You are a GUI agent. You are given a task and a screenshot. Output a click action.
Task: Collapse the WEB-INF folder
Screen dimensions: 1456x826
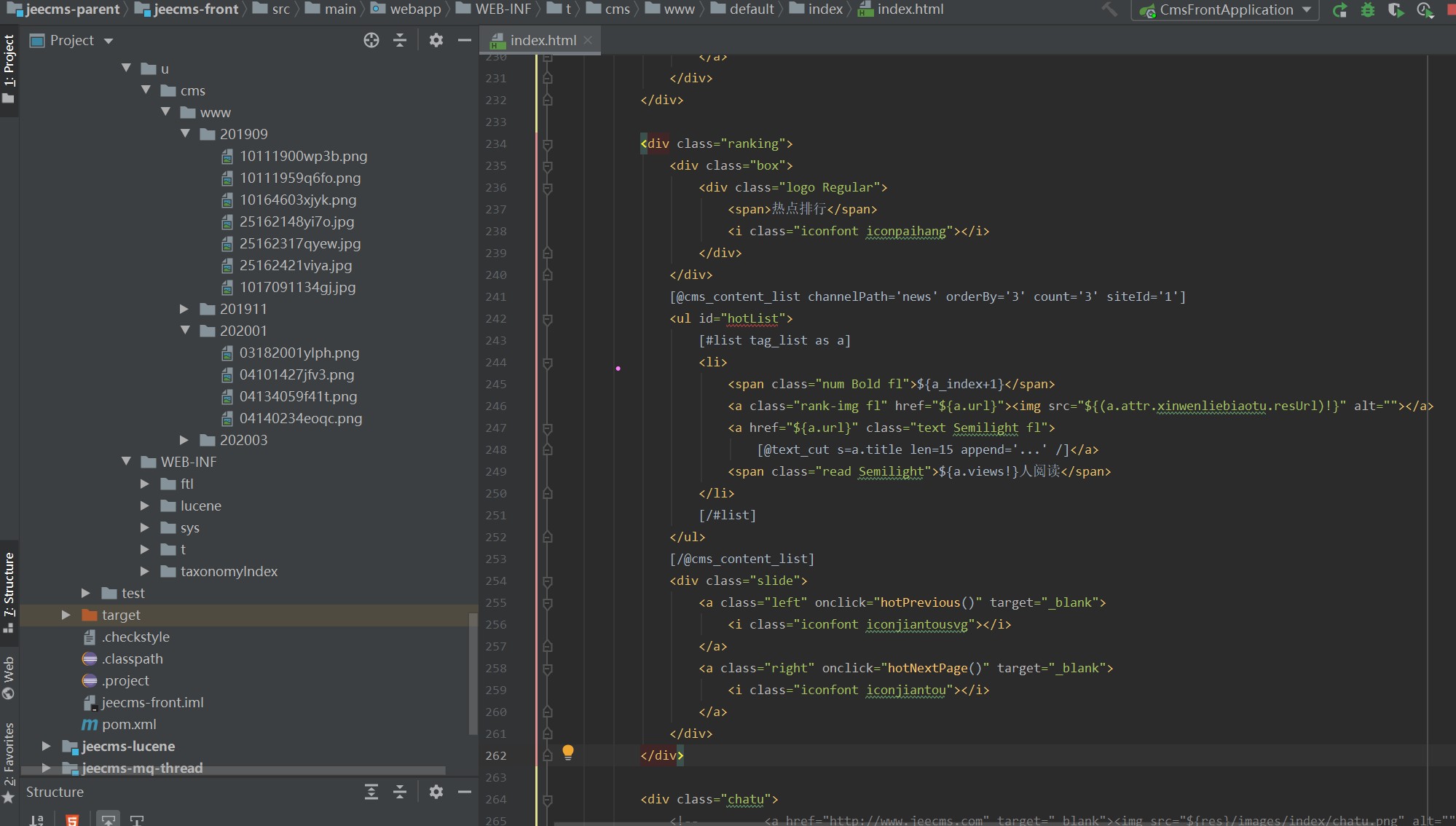[x=126, y=462]
